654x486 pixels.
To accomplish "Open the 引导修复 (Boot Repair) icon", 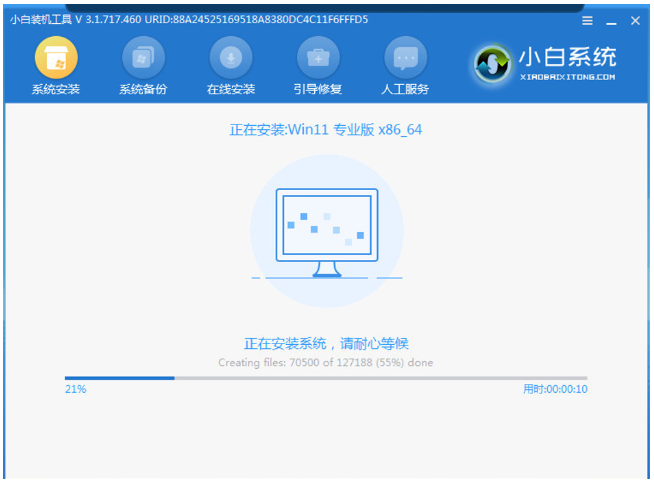I will pos(318,58).
